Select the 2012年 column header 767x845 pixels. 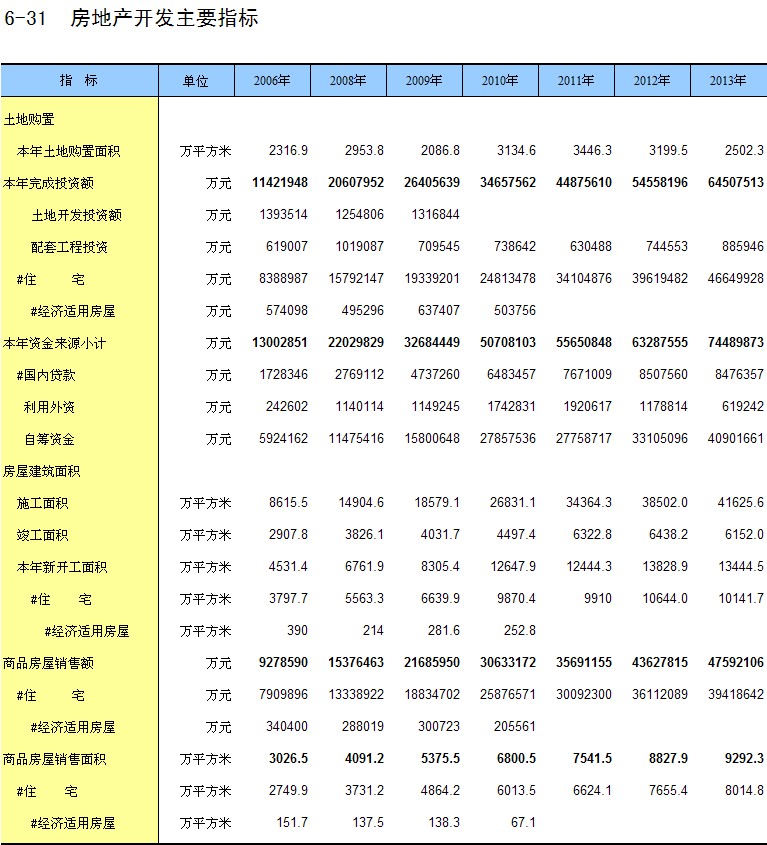tap(652, 81)
